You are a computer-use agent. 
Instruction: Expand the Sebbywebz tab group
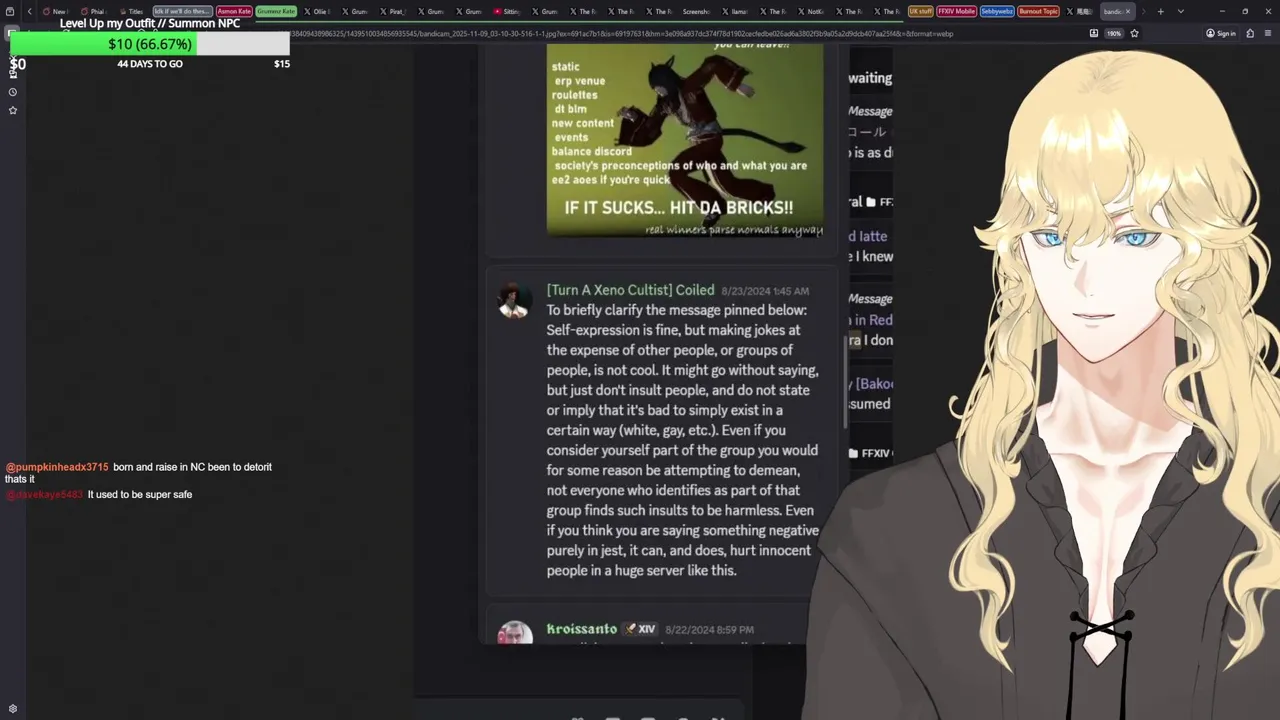[x=997, y=11]
